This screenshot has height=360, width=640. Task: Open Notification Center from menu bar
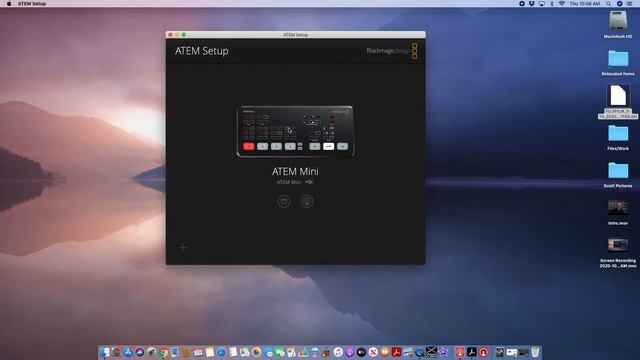[629, 4]
